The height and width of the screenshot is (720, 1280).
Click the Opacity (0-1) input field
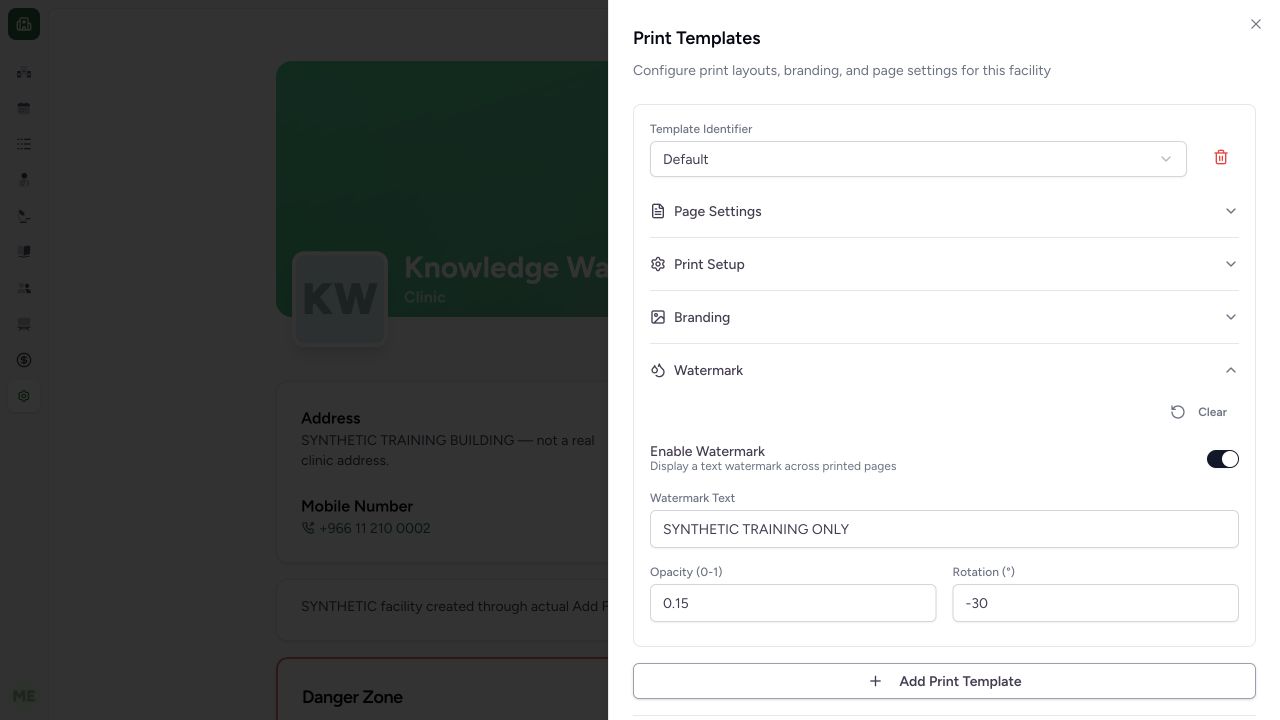coord(793,603)
